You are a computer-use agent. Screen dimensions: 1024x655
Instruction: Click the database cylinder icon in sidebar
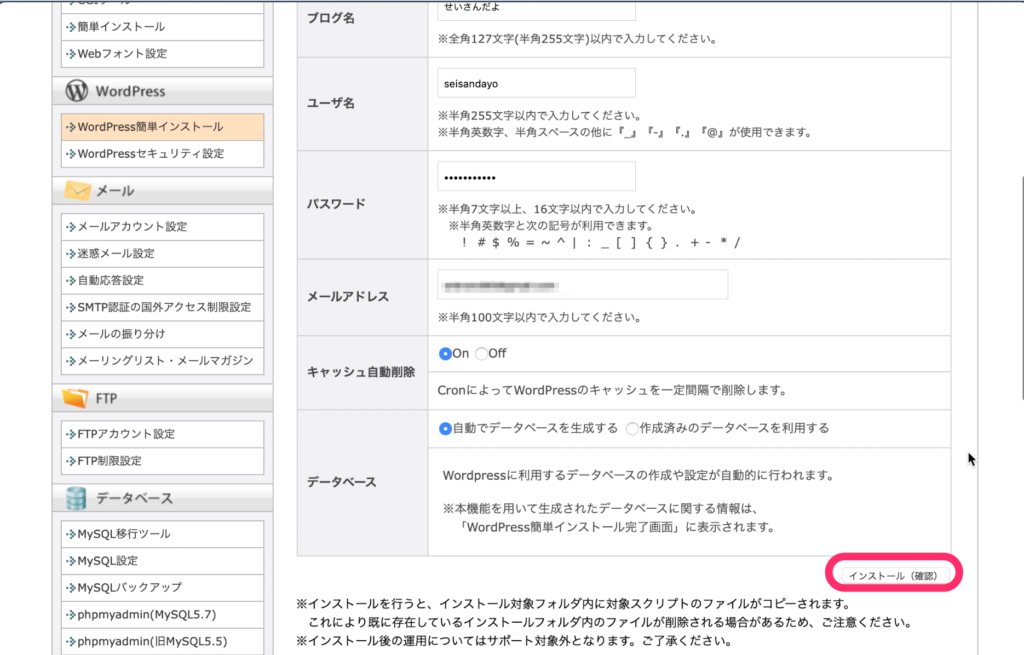tap(76, 498)
